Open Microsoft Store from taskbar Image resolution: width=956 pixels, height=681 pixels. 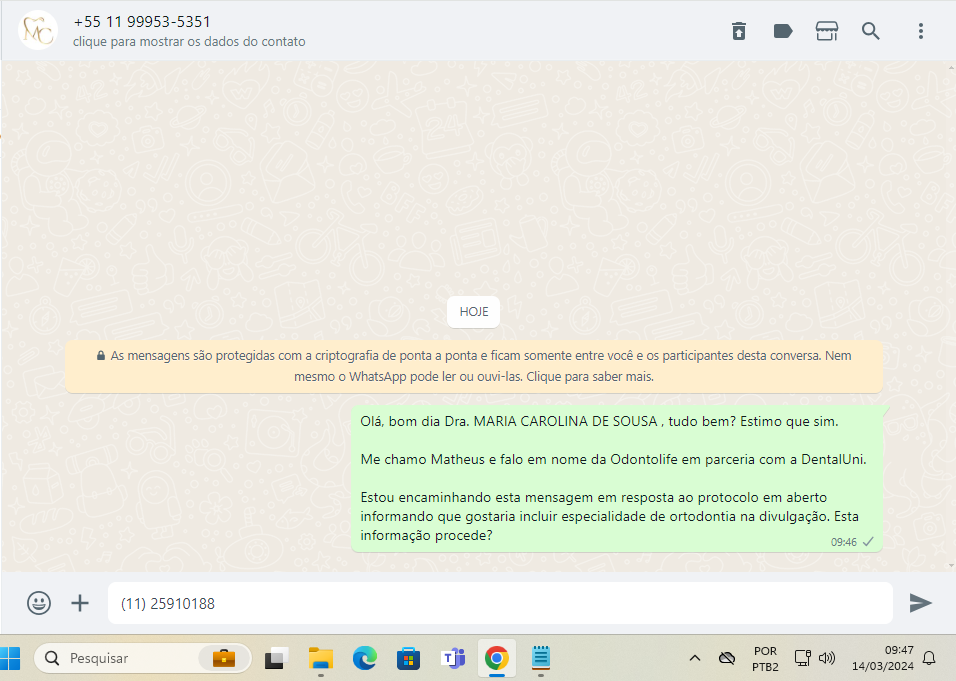point(408,658)
